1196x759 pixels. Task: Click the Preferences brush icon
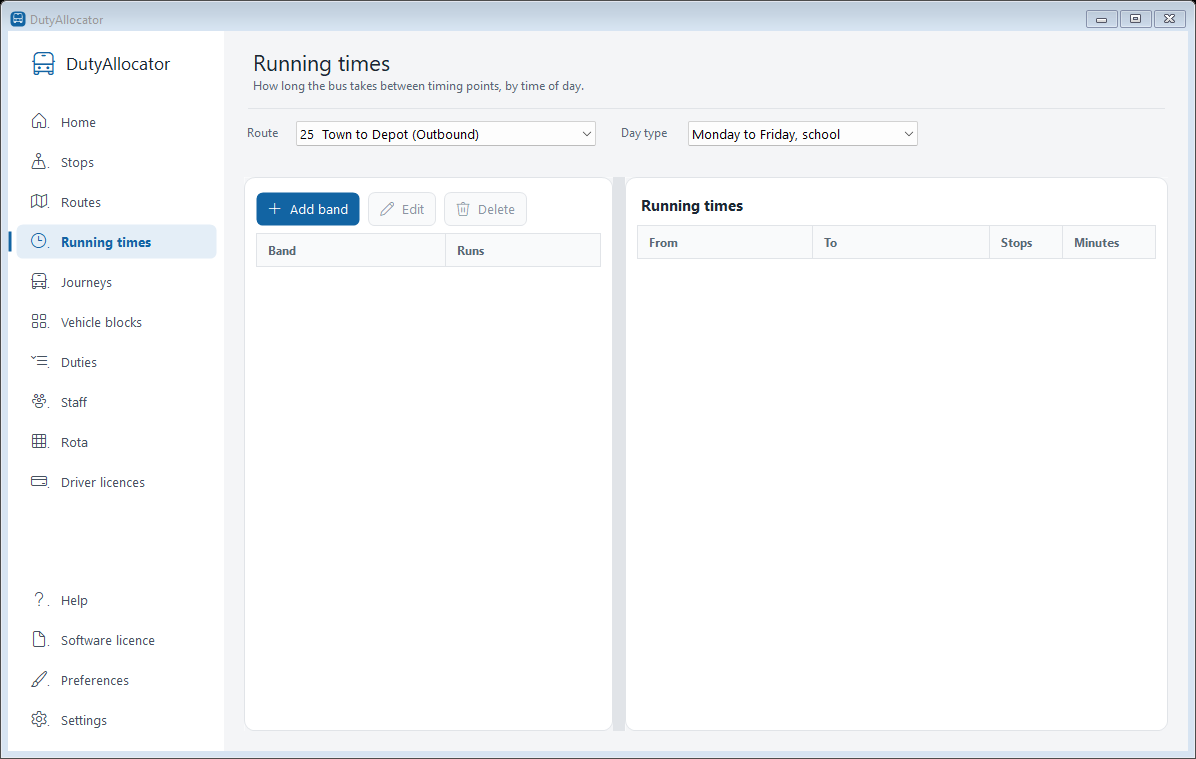40,680
